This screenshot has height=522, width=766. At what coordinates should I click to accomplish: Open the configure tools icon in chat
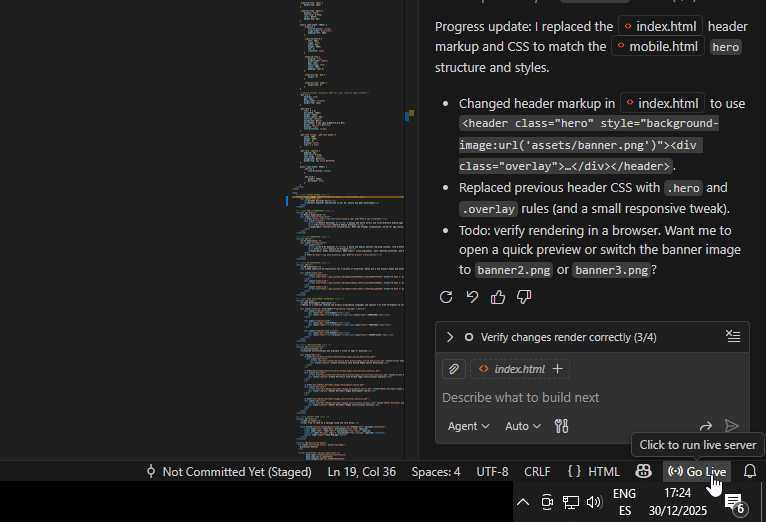[561, 426]
